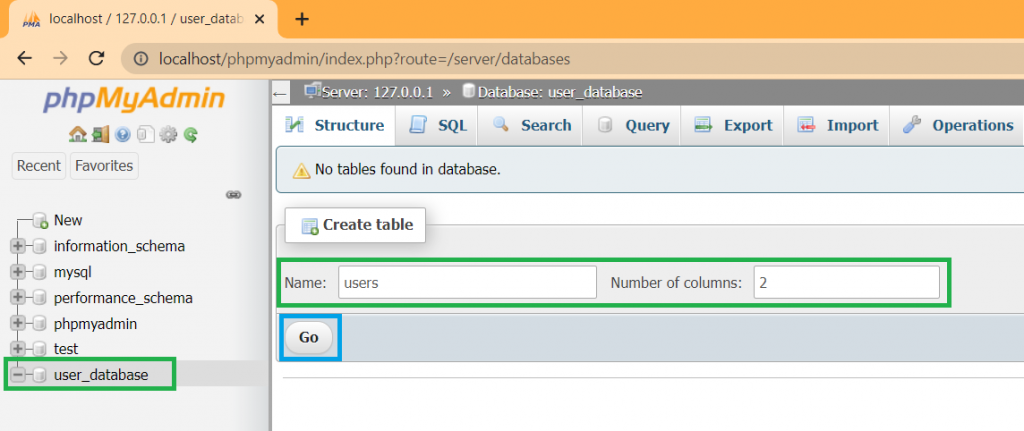Switch to the Query tab
Viewport: 1024px width, 431px height.
pos(633,125)
